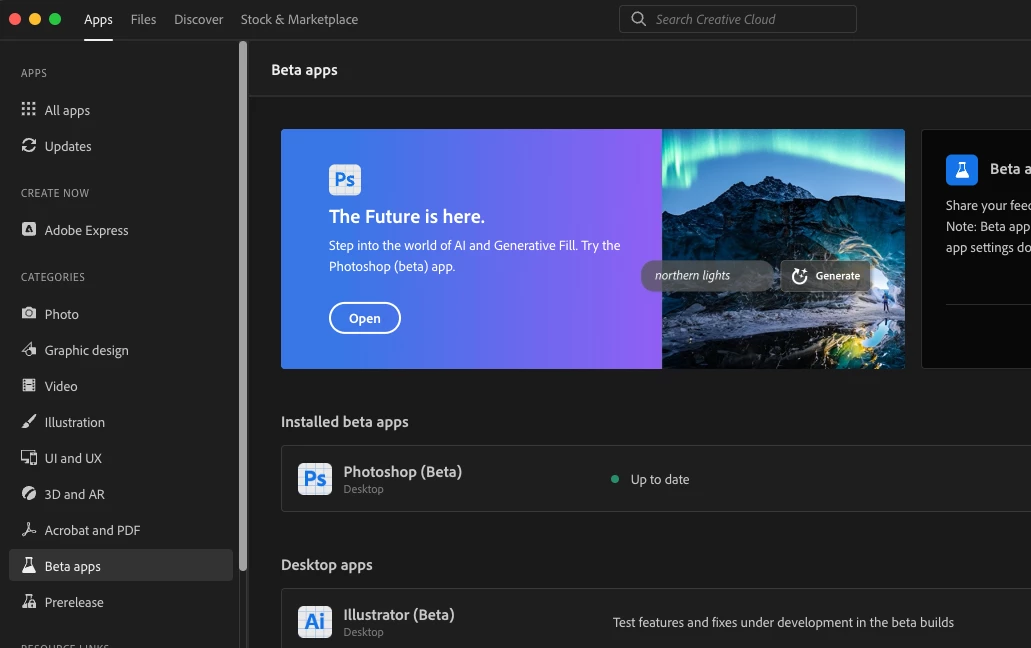Click the Photoshop icon in the banner
Screen dimensions: 1031x648
click(345, 179)
